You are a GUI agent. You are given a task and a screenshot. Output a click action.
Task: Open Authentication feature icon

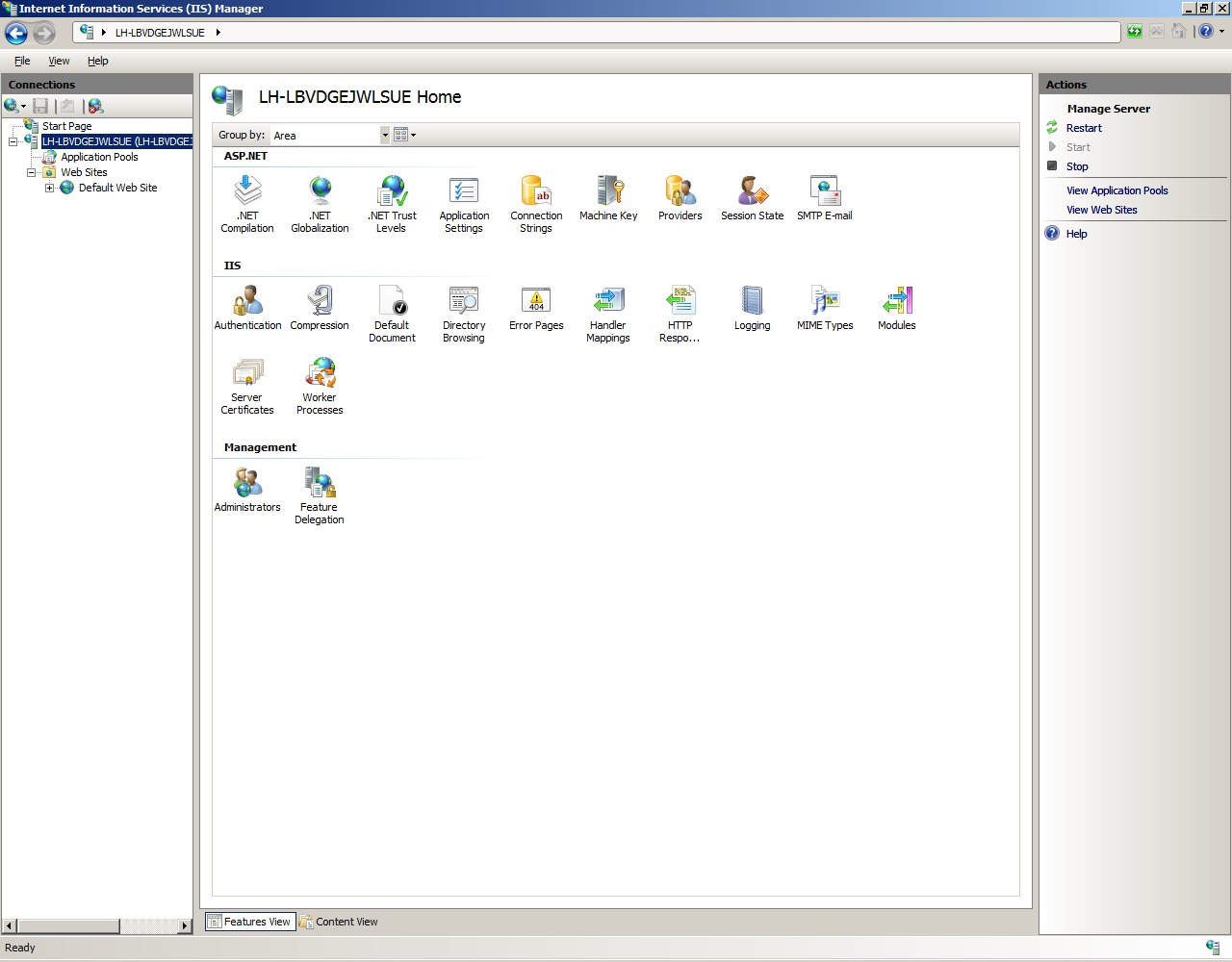(247, 308)
